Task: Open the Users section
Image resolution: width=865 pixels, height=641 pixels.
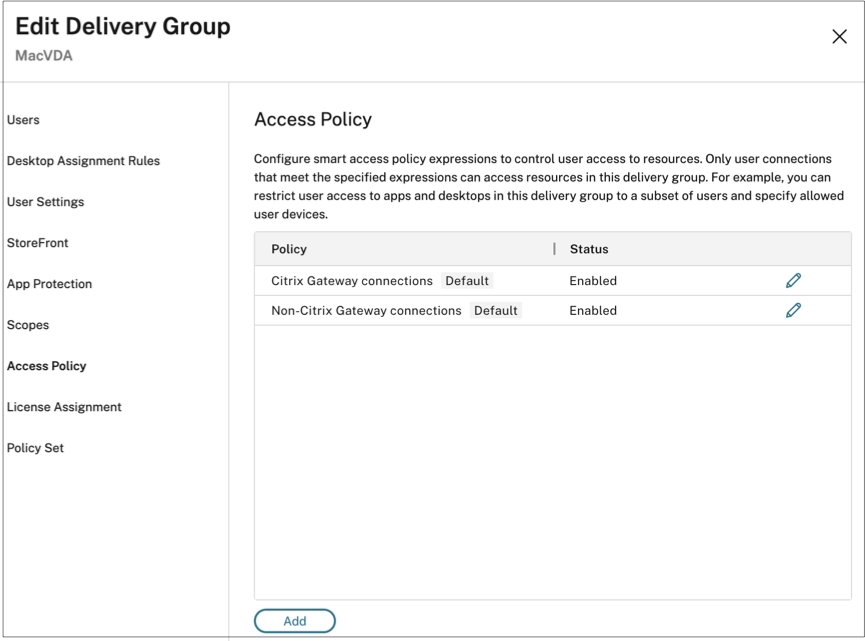Action: pos(23,120)
